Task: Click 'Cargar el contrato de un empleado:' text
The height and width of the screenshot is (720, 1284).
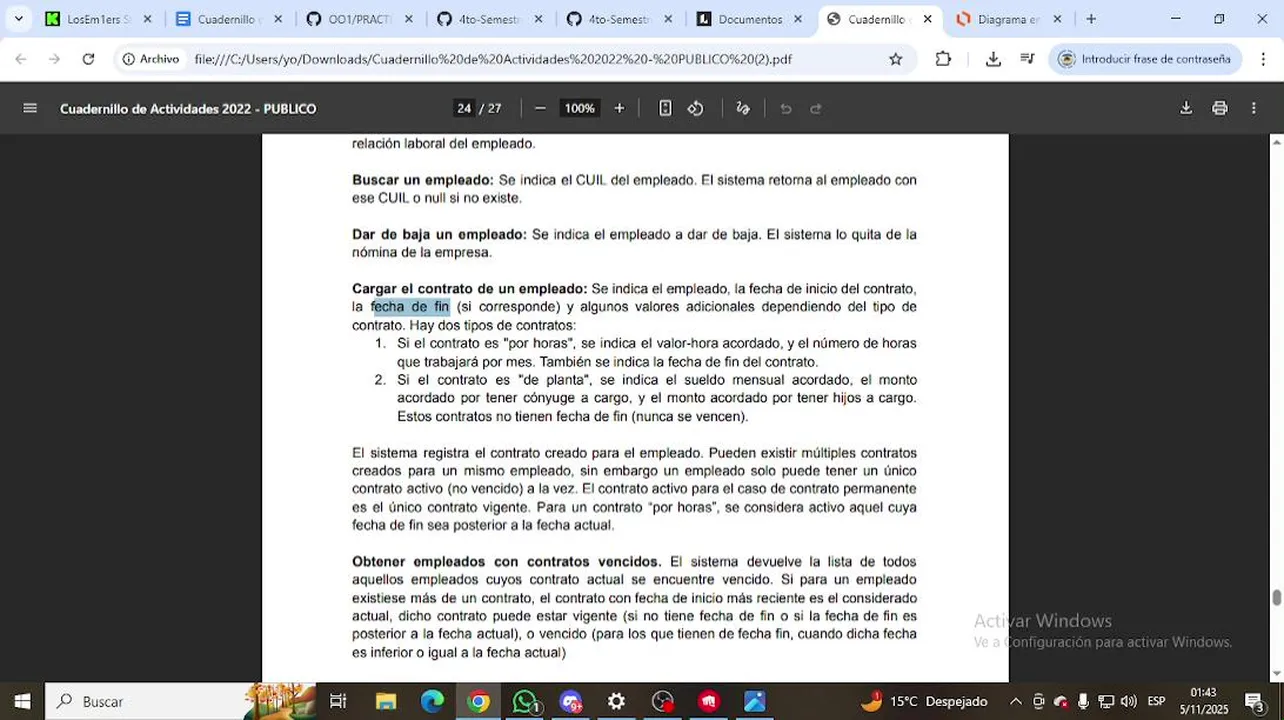Action: click(x=469, y=289)
